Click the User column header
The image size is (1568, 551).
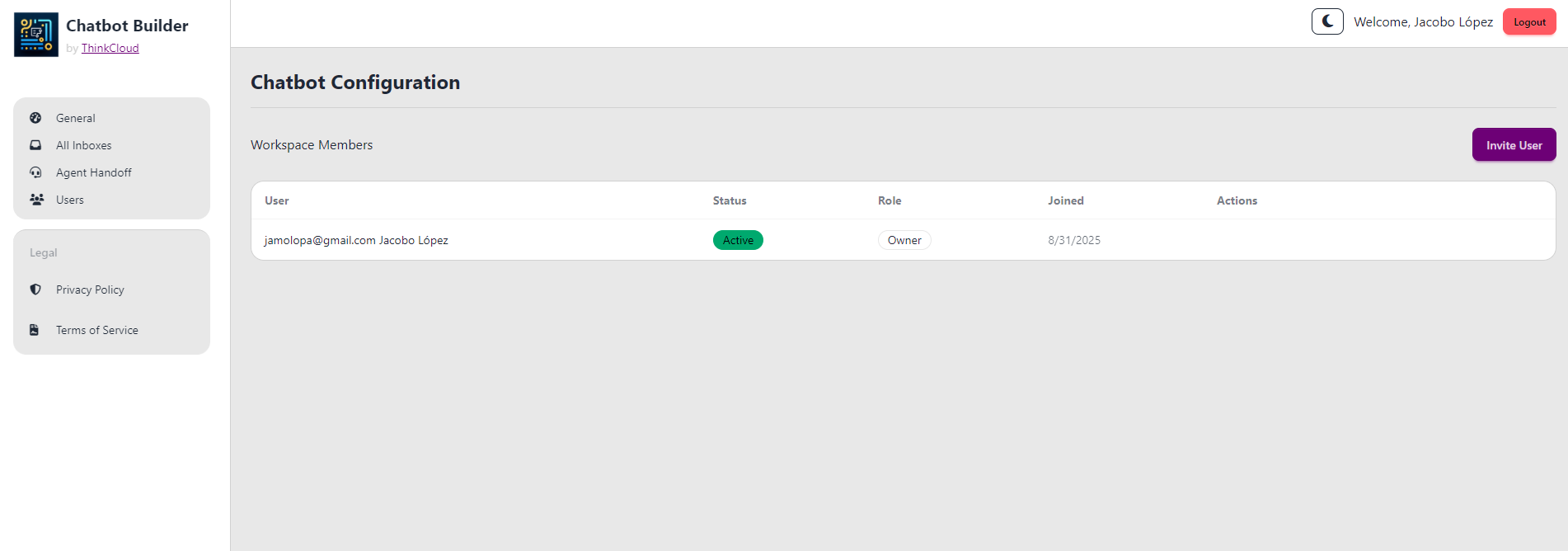[x=277, y=200]
